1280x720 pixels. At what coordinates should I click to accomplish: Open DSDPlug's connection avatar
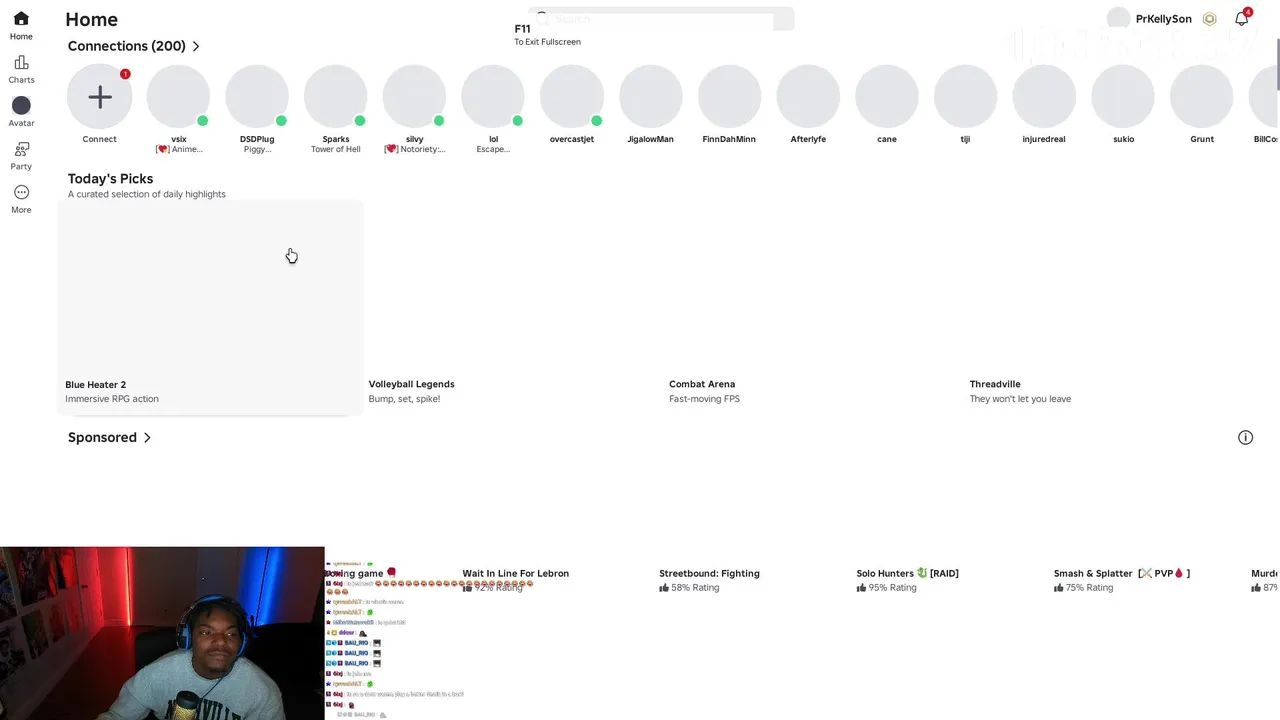coord(257,97)
